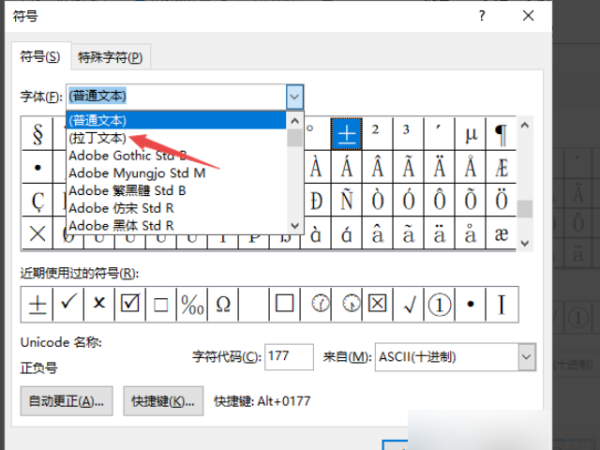The image size is (600, 450).
Task: Choose Adobe 黑体 Std R font
Action: point(176,226)
